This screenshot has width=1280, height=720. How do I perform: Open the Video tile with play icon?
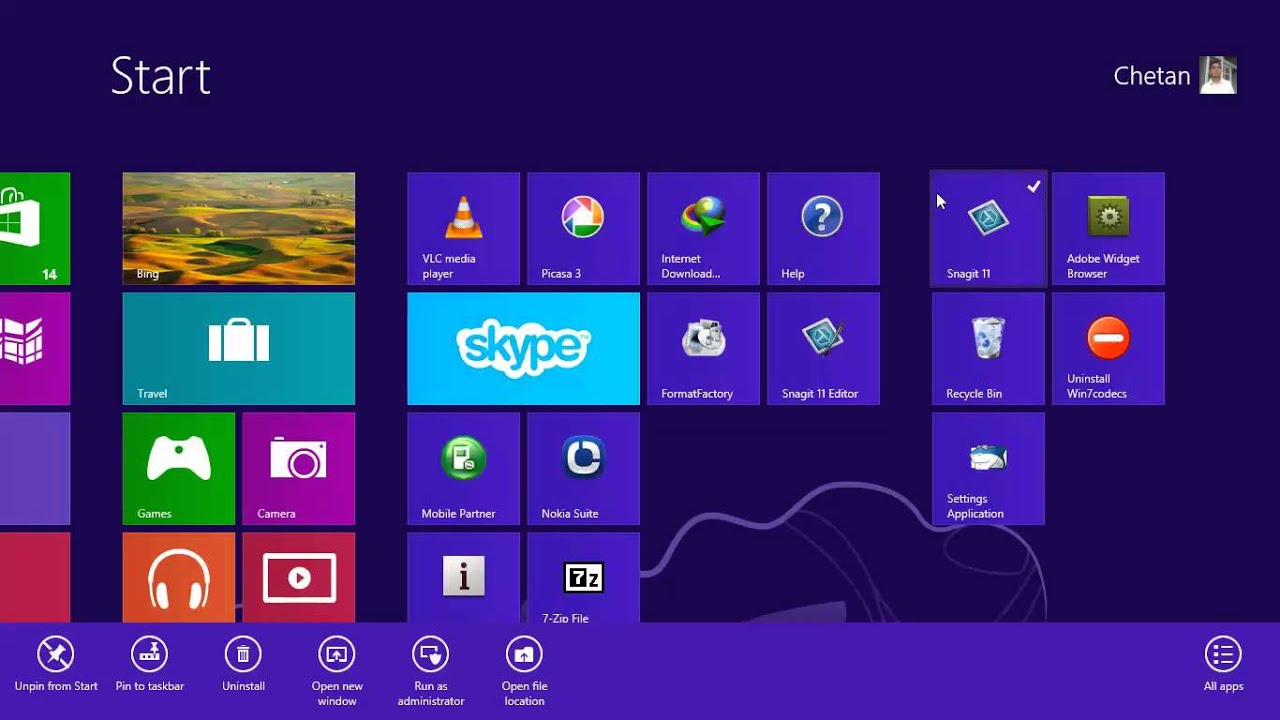tap(298, 577)
